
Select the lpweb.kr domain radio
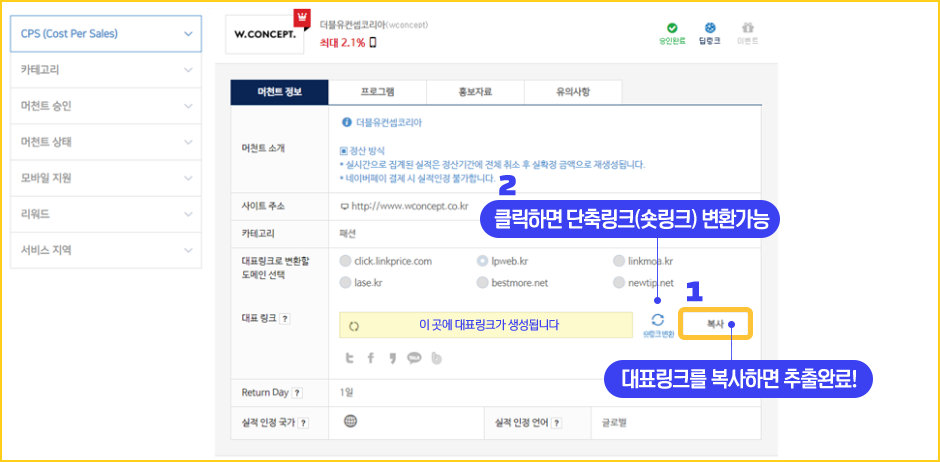click(x=483, y=261)
